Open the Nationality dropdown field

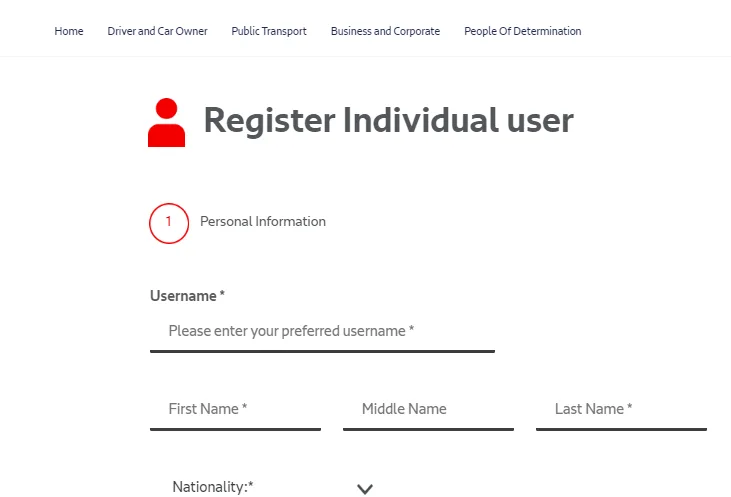tap(262, 487)
